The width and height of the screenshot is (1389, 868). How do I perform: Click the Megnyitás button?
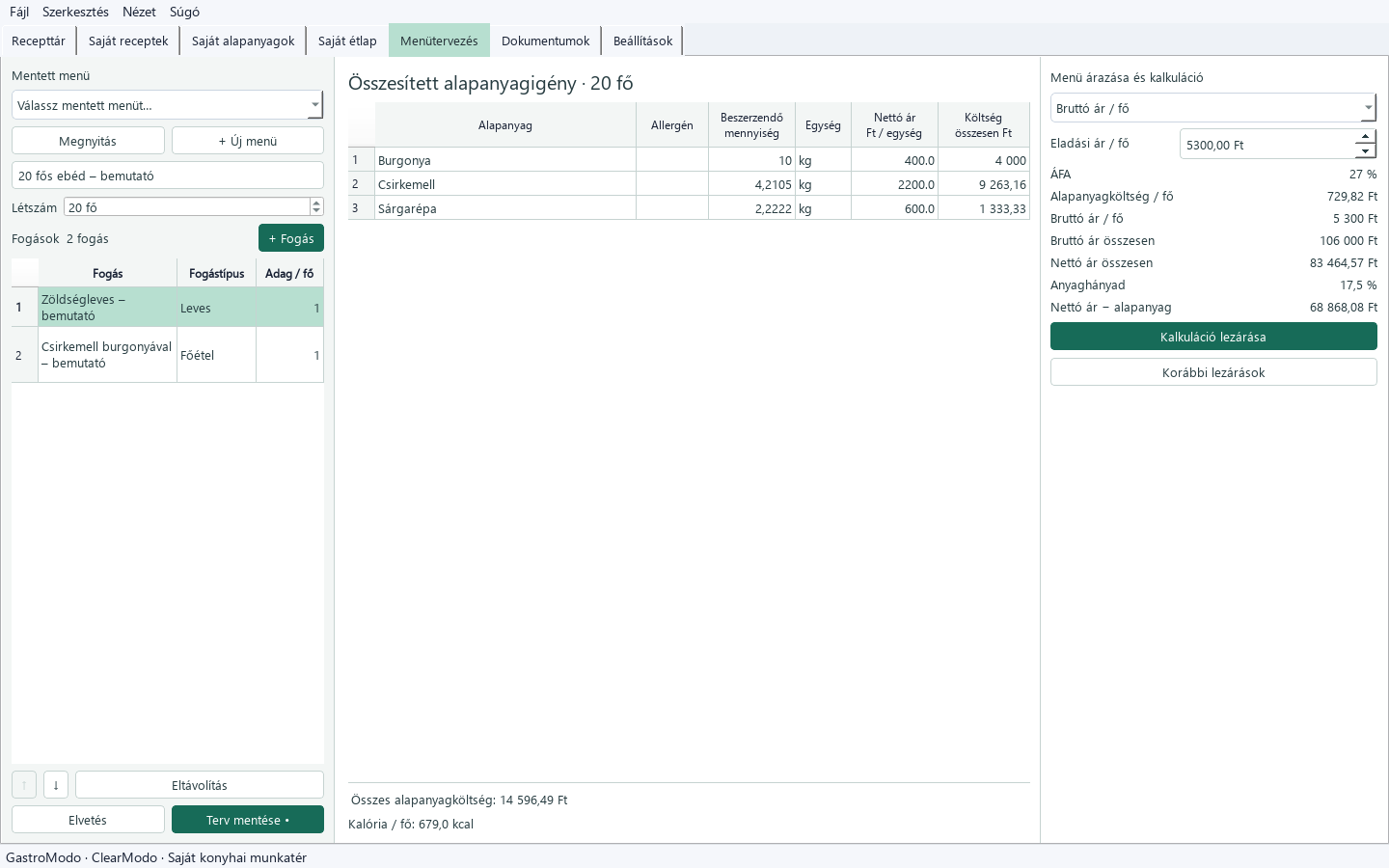pyautogui.click(x=88, y=141)
